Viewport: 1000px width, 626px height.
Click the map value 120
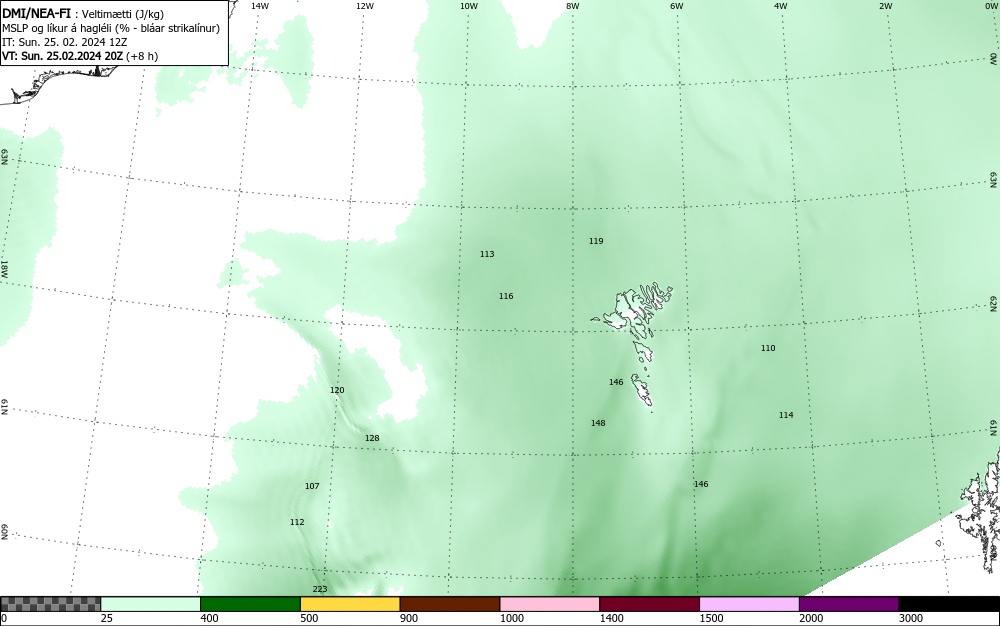tap(337, 390)
